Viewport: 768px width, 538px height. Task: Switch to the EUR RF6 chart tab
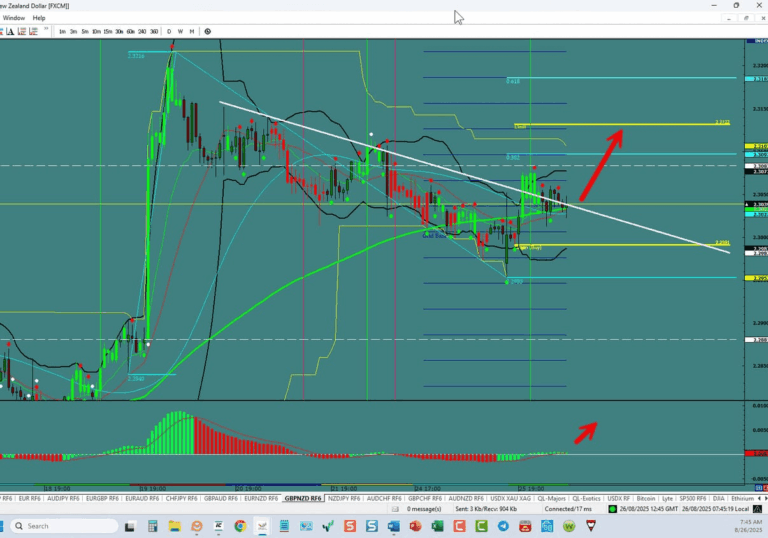pos(29,498)
